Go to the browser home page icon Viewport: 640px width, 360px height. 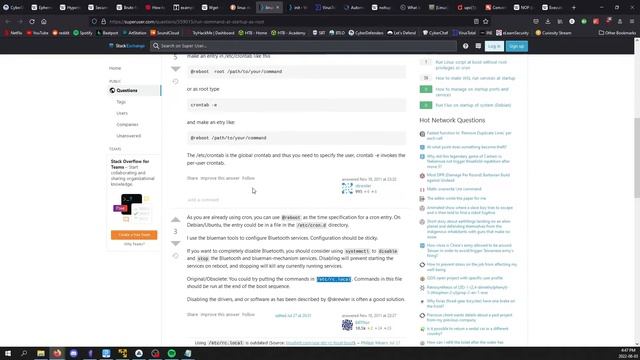pos(44,22)
